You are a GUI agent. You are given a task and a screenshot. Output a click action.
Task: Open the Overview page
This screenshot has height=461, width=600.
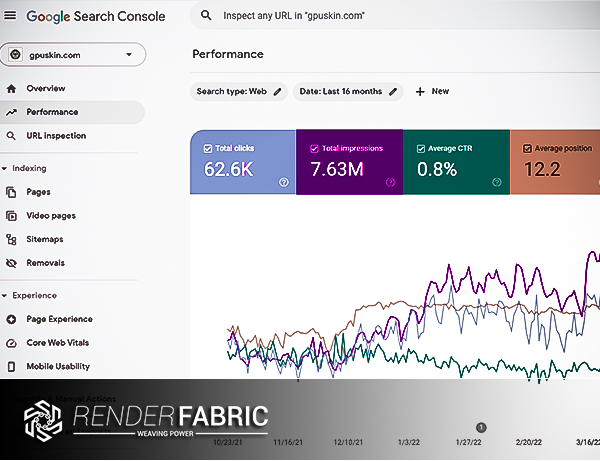coord(46,88)
